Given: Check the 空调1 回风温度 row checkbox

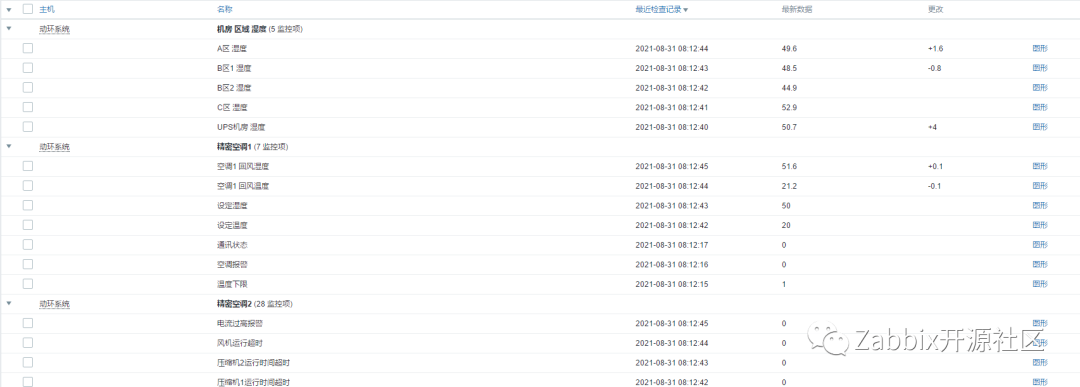Looking at the screenshot, I should tap(28, 185).
